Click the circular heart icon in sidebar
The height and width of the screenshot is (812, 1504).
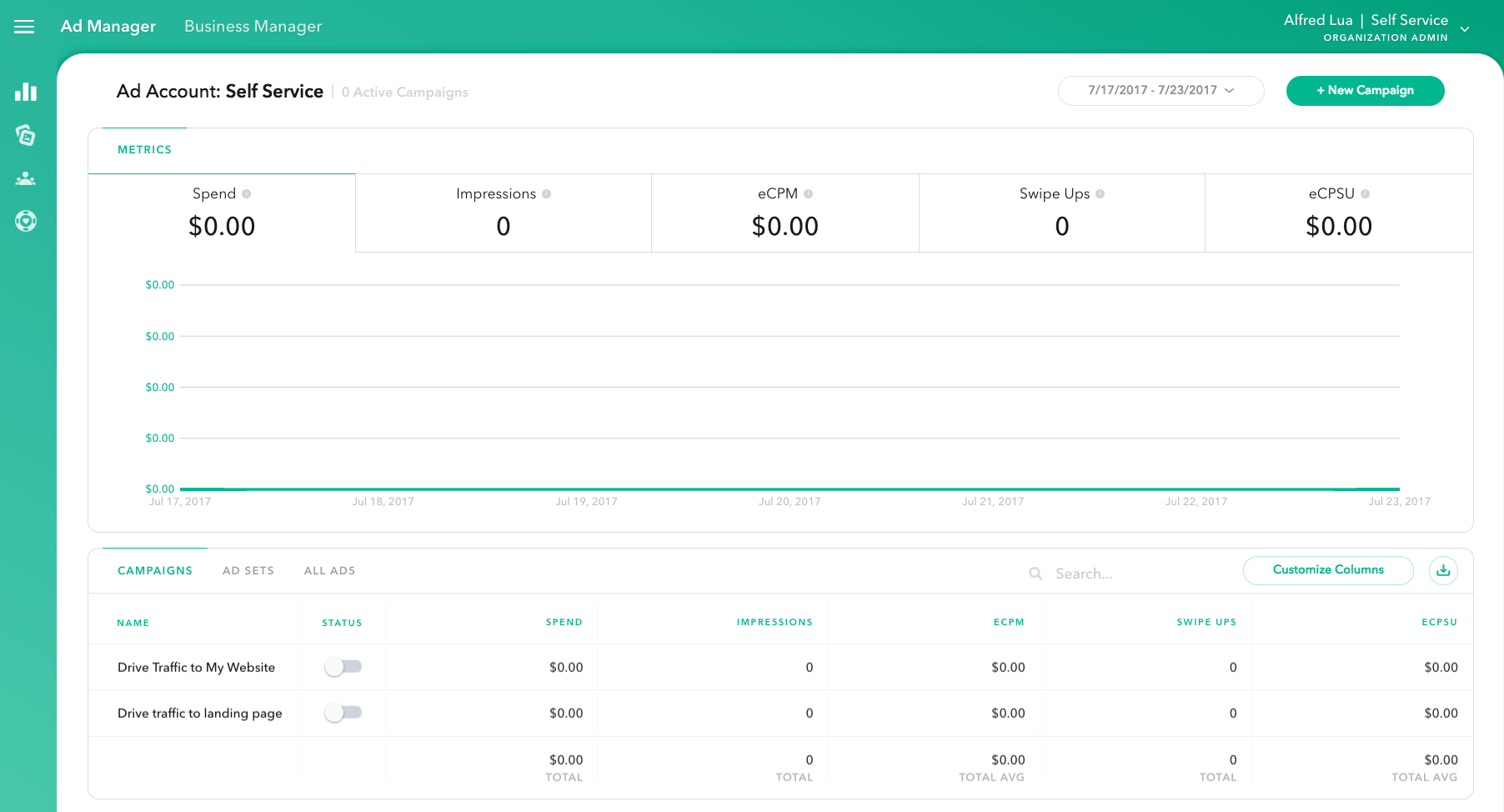pos(26,221)
